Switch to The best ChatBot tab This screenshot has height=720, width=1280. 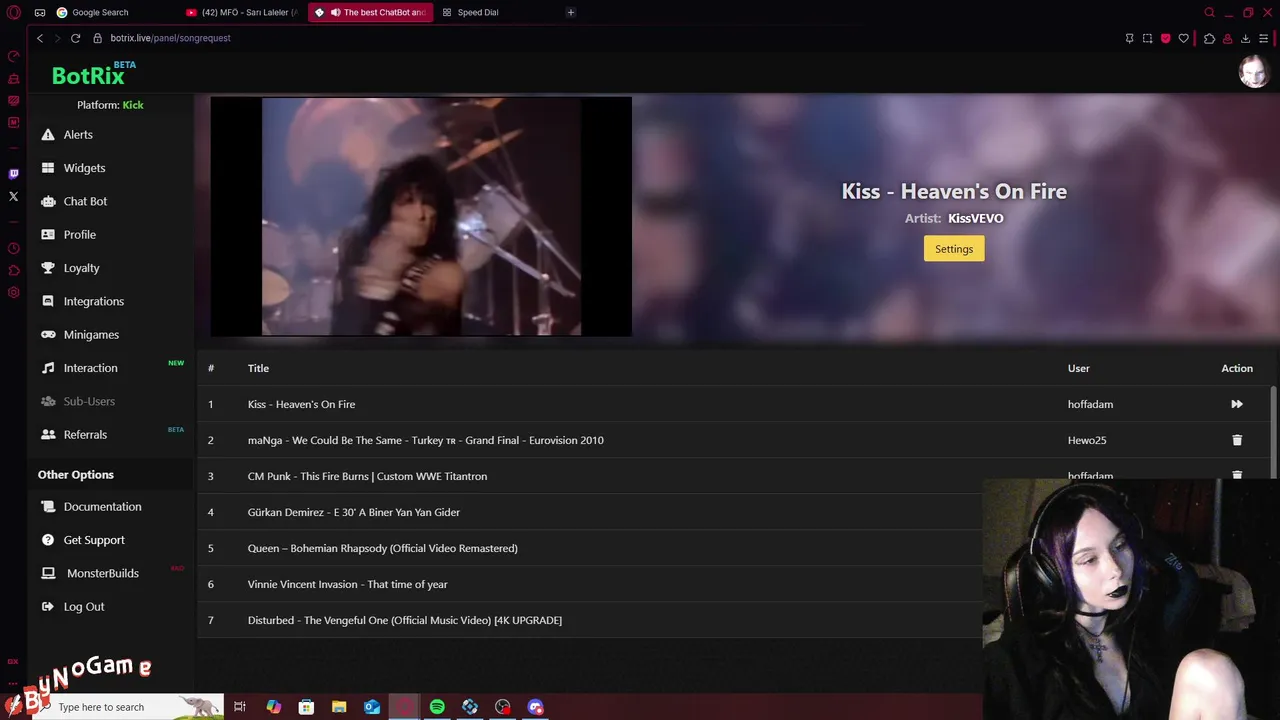[370, 13]
